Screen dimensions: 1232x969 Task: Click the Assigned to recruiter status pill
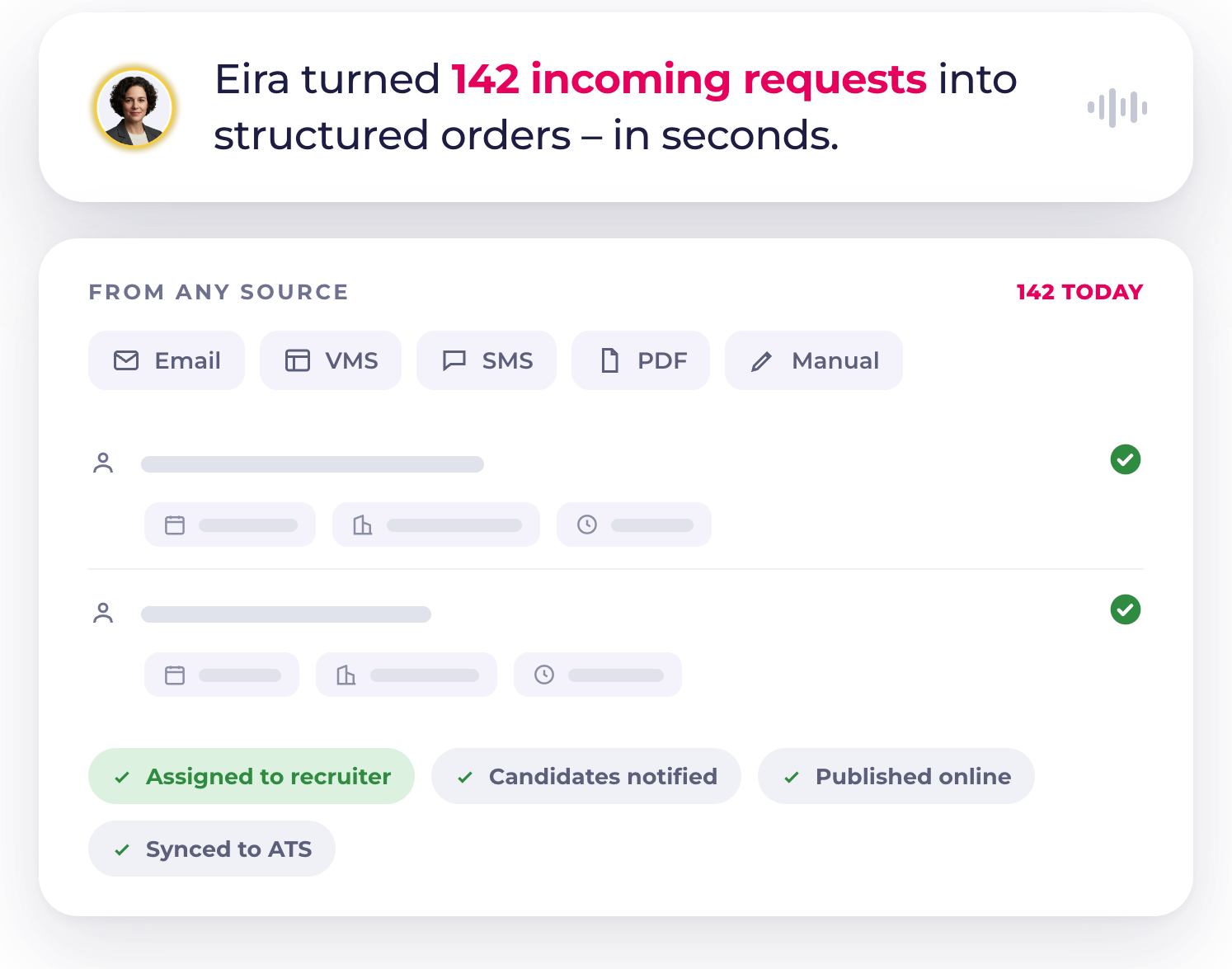[x=252, y=776]
